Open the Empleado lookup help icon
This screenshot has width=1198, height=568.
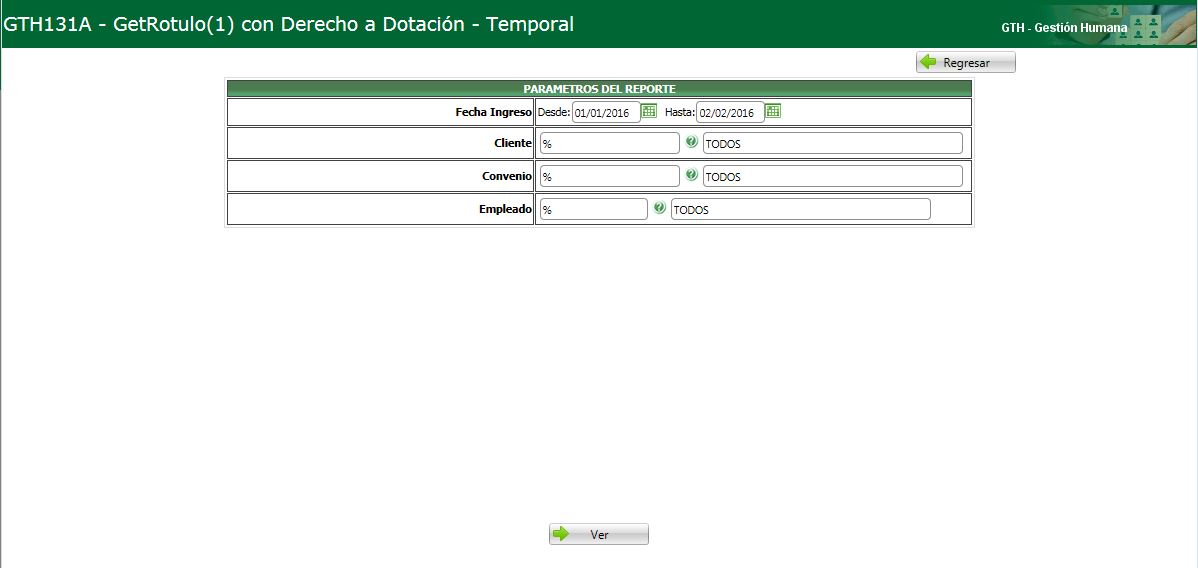(660, 207)
